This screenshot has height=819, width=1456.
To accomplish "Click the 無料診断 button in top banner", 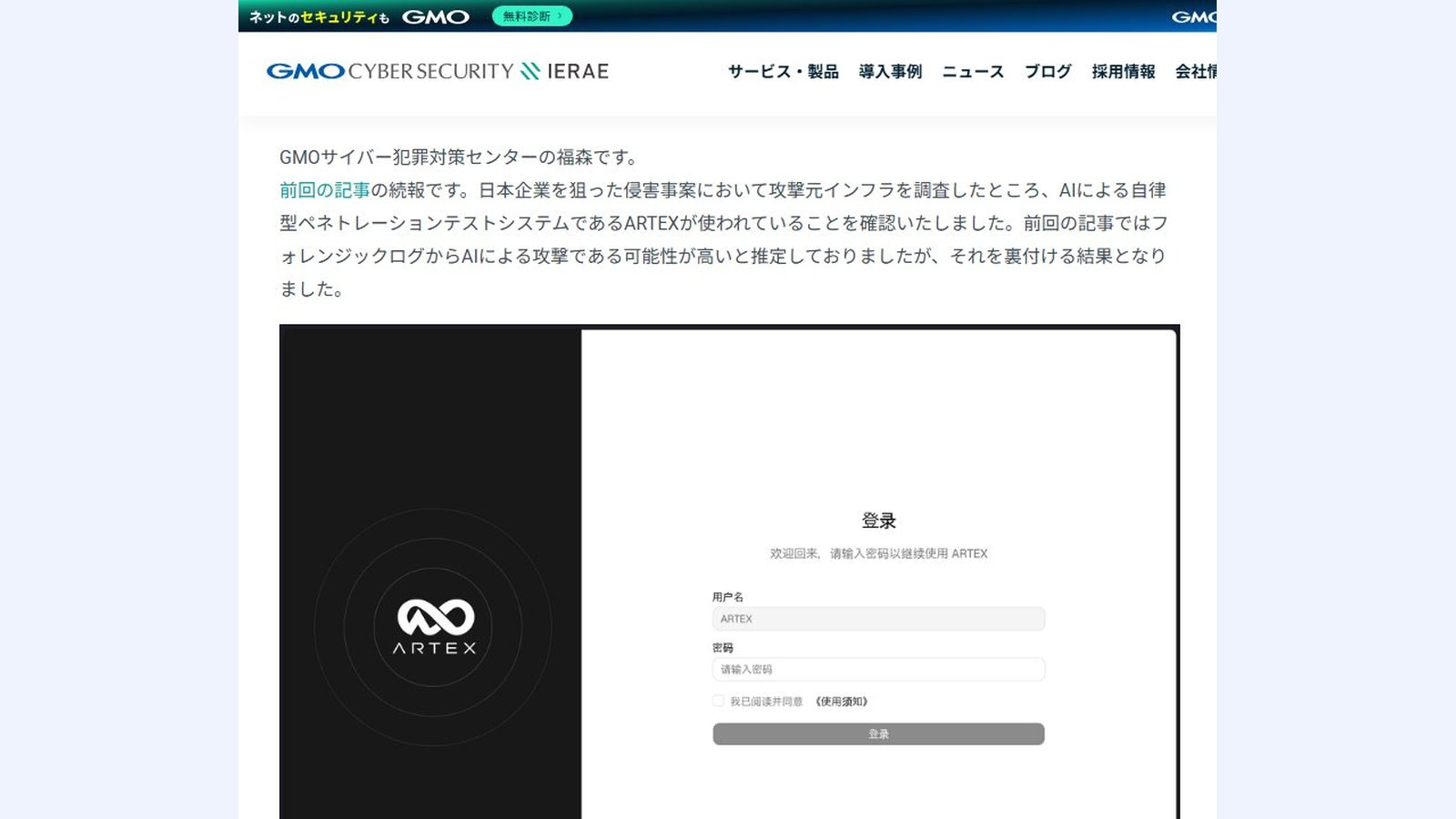I will pyautogui.click(x=532, y=15).
